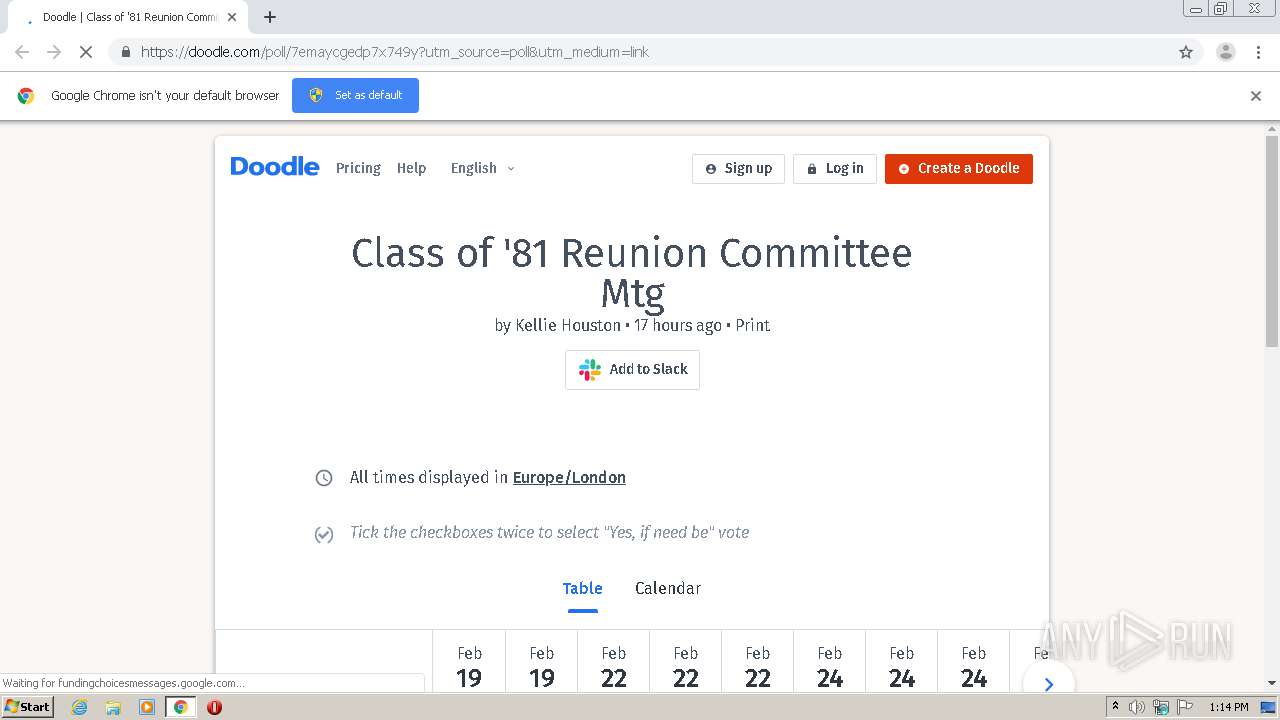Show hidden system tray icons
Screen dimensions: 1280x720
(1115, 707)
